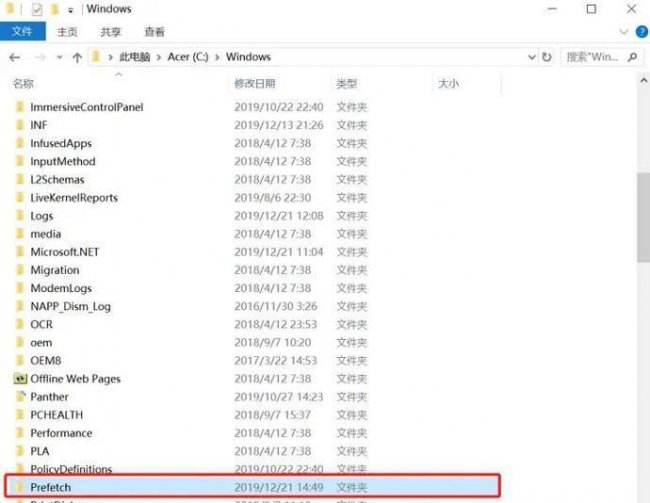
Task: Expand the chevron after Acer (C:) in path
Action: (217, 57)
